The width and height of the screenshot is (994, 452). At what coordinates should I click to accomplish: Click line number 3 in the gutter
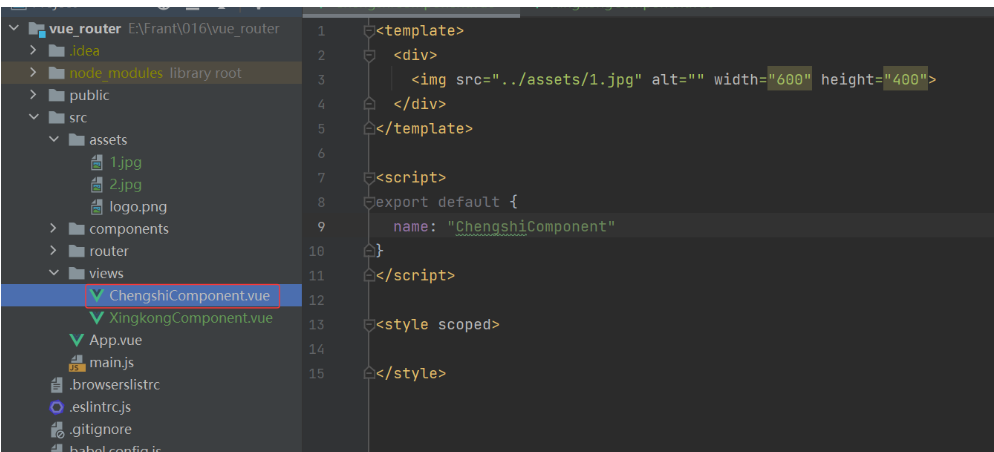click(321, 80)
